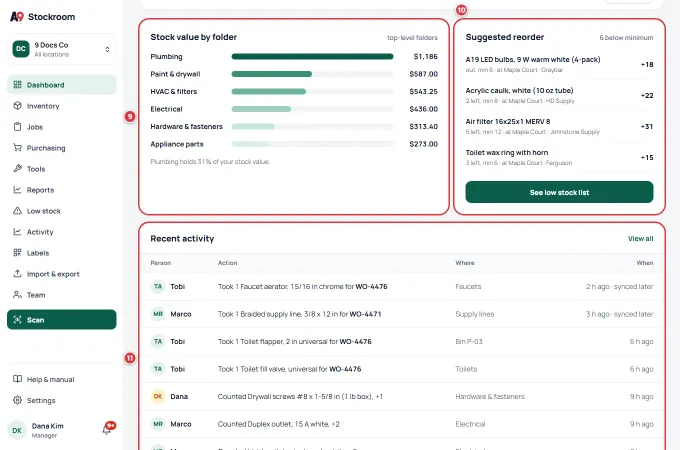
Task: Click the Supply lines location cell
Action: (475, 314)
